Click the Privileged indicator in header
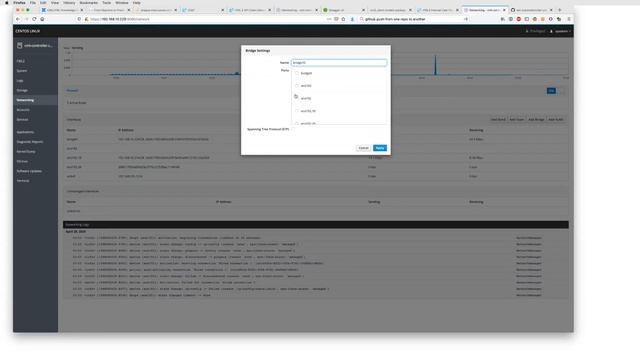640x360 pixels. 536,31
